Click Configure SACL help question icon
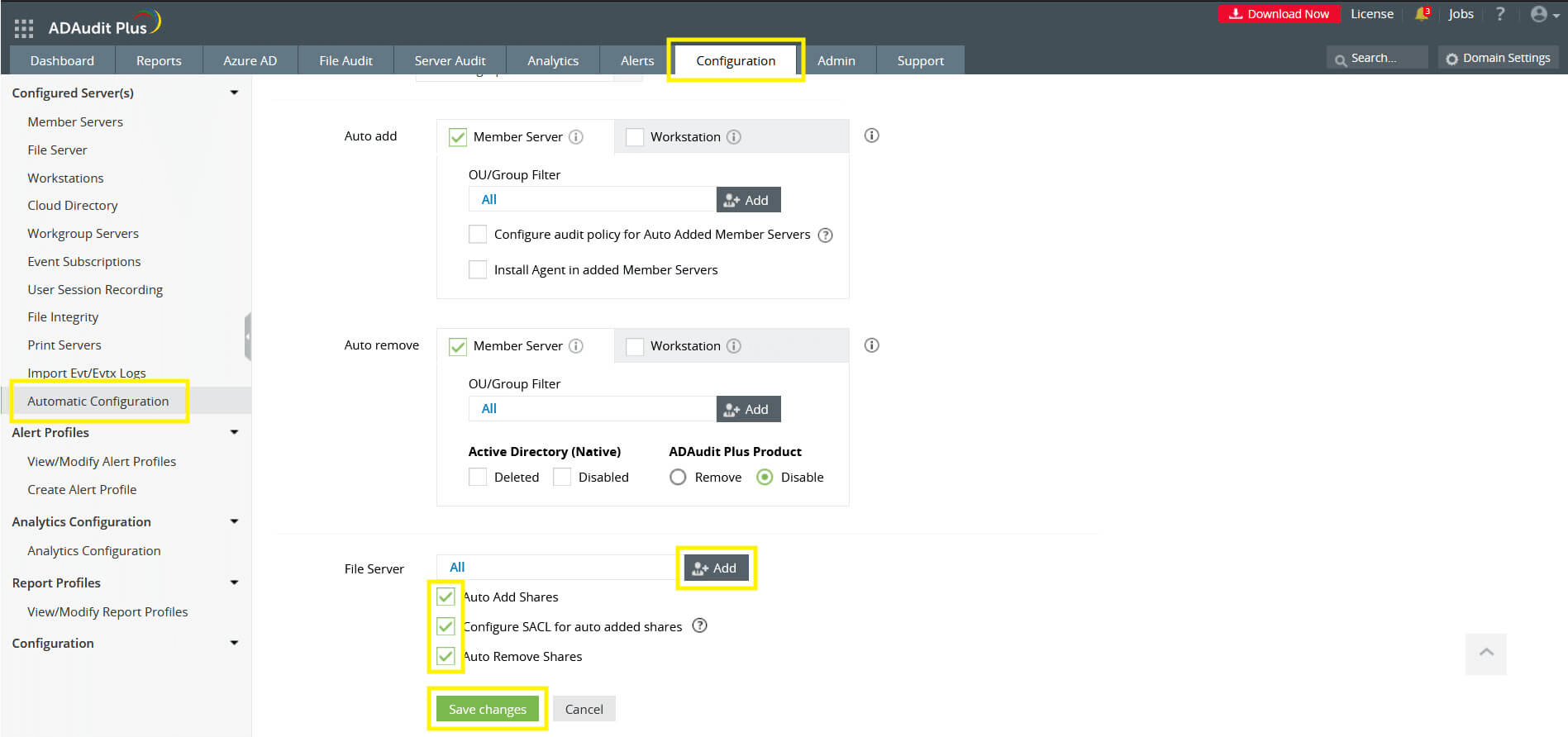Image resolution: width=1568 pixels, height=737 pixels. click(699, 625)
